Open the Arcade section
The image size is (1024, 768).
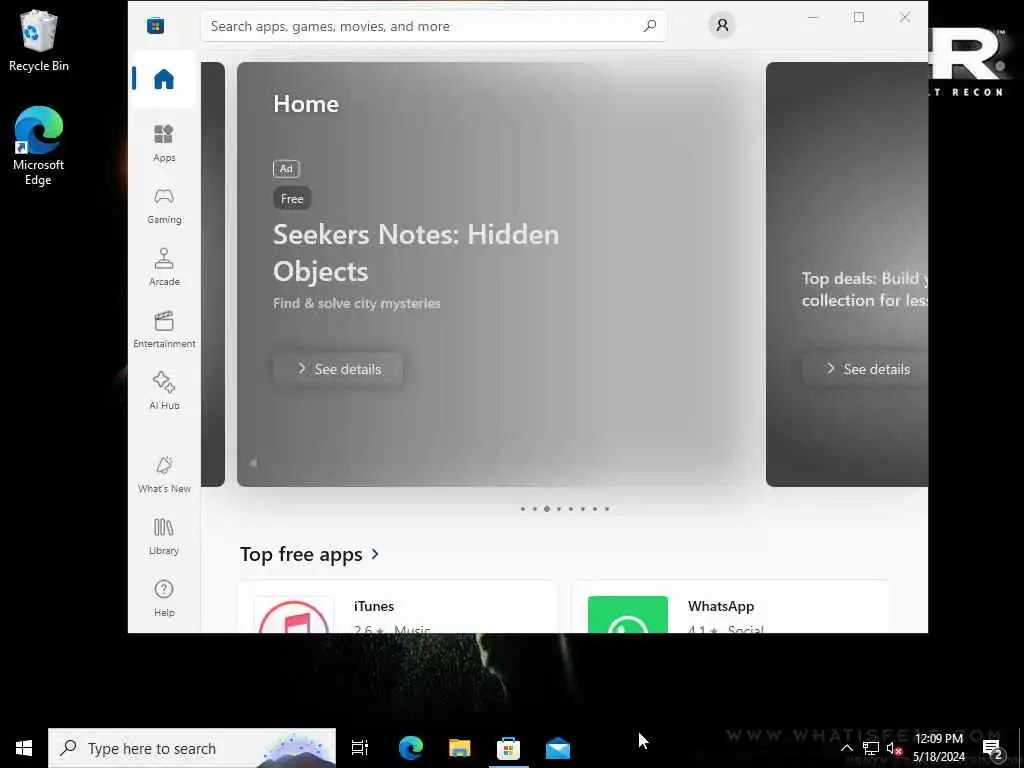point(164,267)
